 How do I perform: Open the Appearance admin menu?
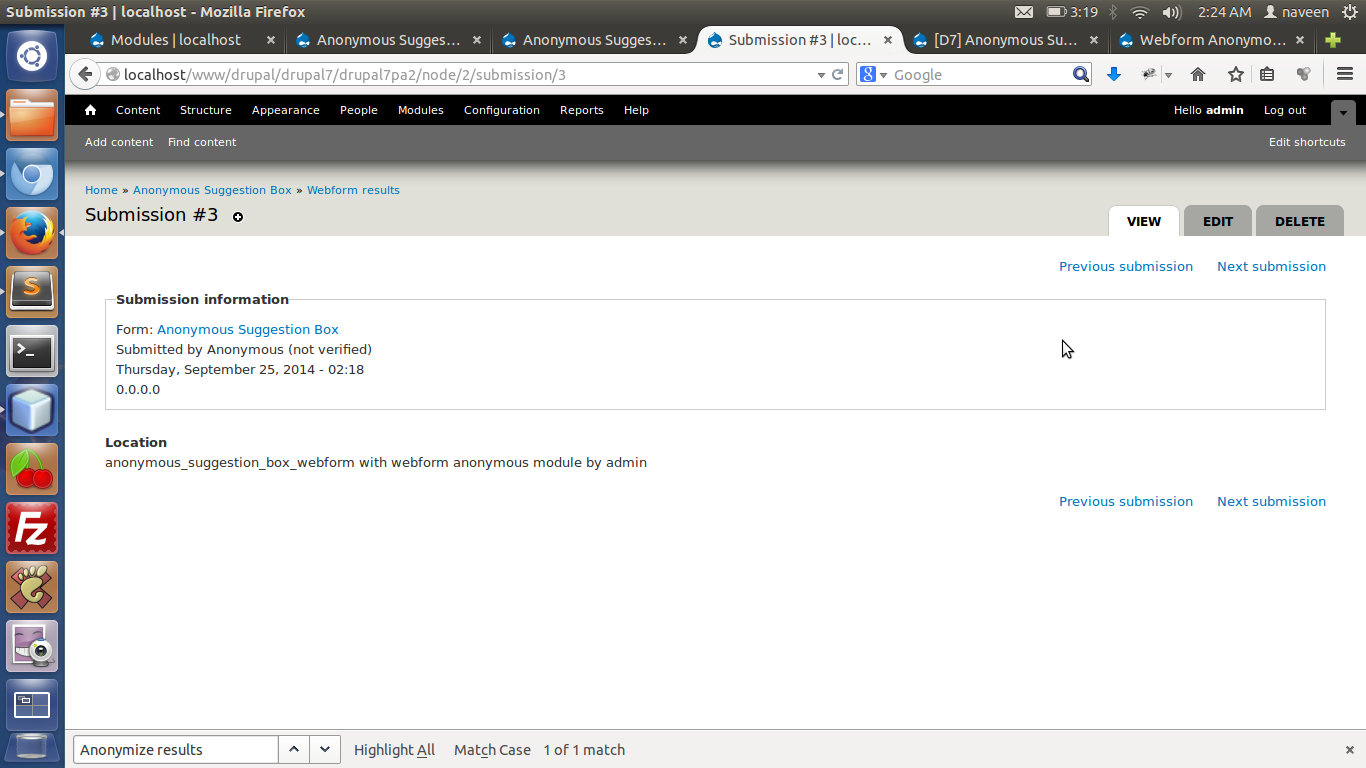pyautogui.click(x=286, y=110)
